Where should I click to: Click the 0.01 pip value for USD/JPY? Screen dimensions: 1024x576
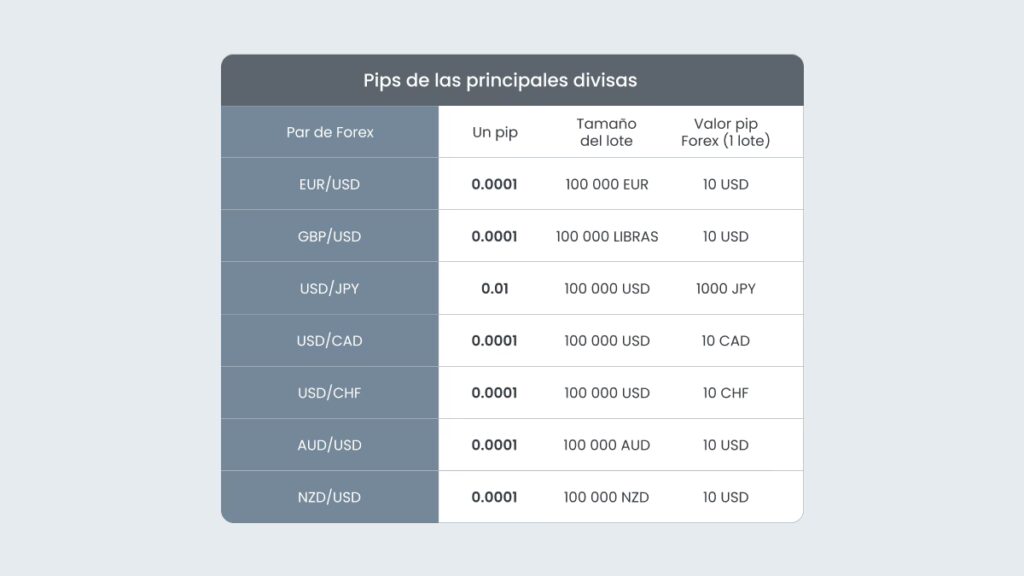pos(495,289)
